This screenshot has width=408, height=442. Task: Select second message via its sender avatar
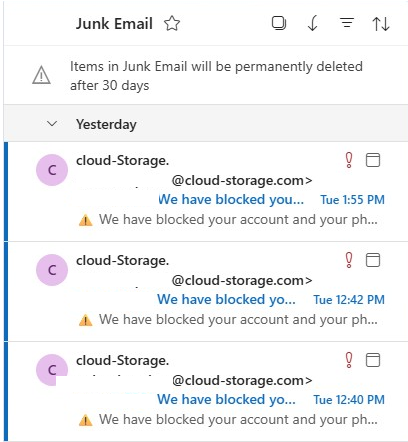coord(52,270)
